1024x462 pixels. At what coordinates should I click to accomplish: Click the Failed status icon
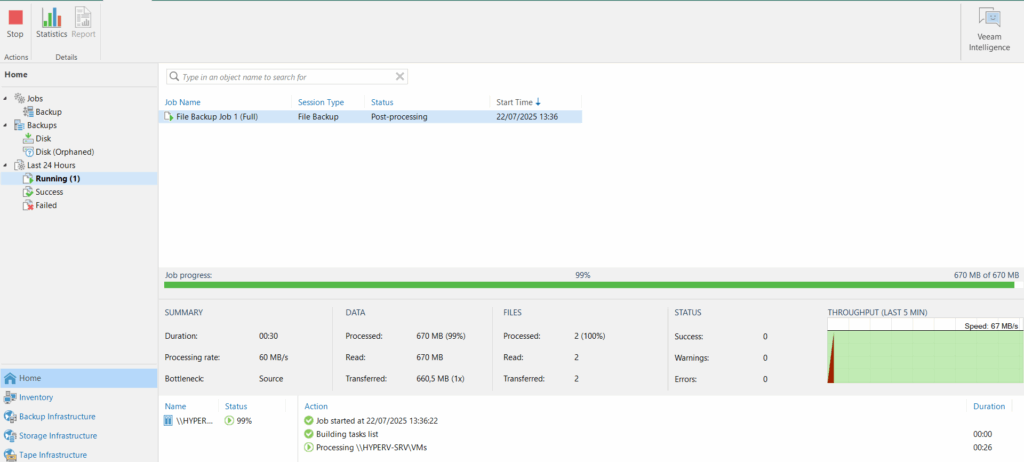(28, 205)
